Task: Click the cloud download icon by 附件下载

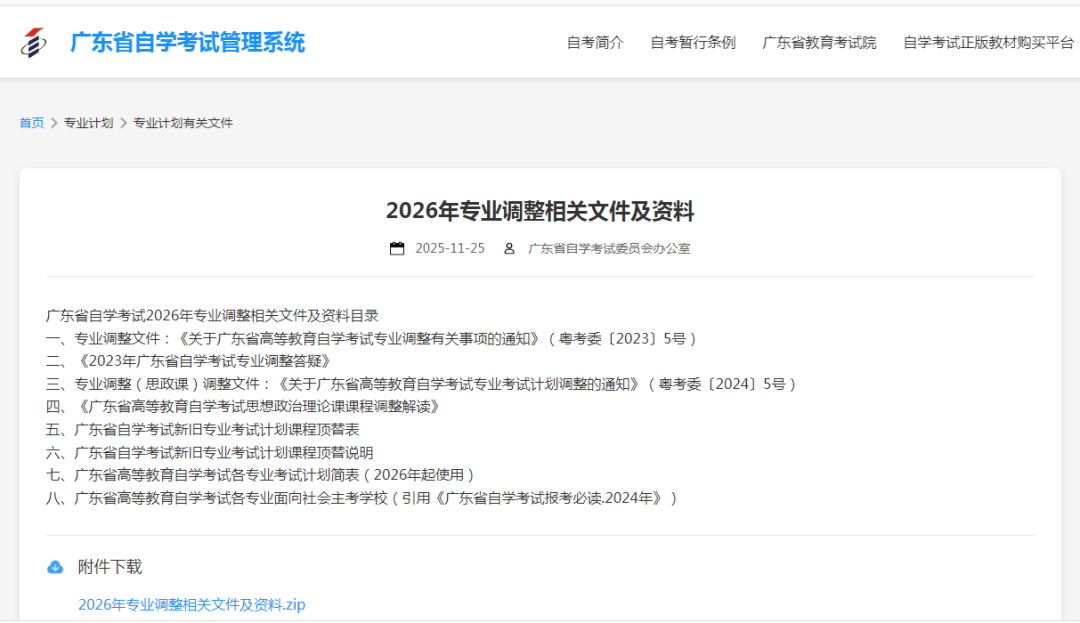Action: pos(55,567)
